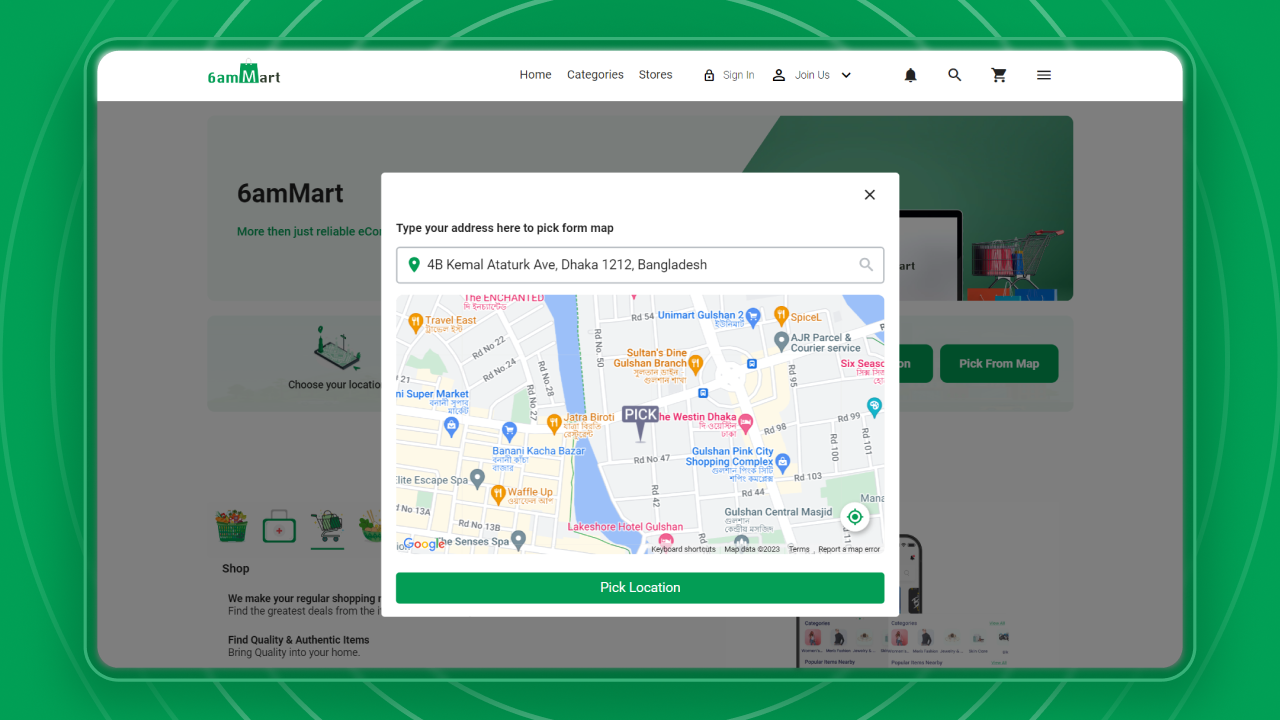Select The Westin Dhaka hotel marker
The image size is (1280, 720).
(x=745, y=424)
